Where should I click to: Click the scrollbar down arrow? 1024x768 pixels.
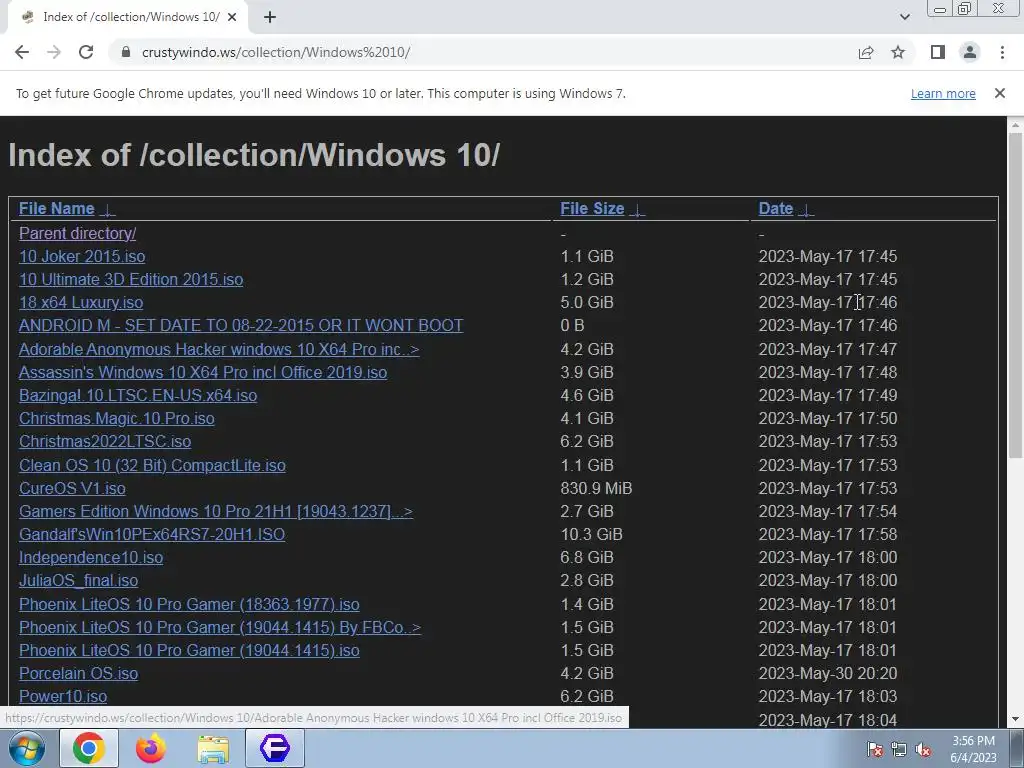pos(1015,719)
